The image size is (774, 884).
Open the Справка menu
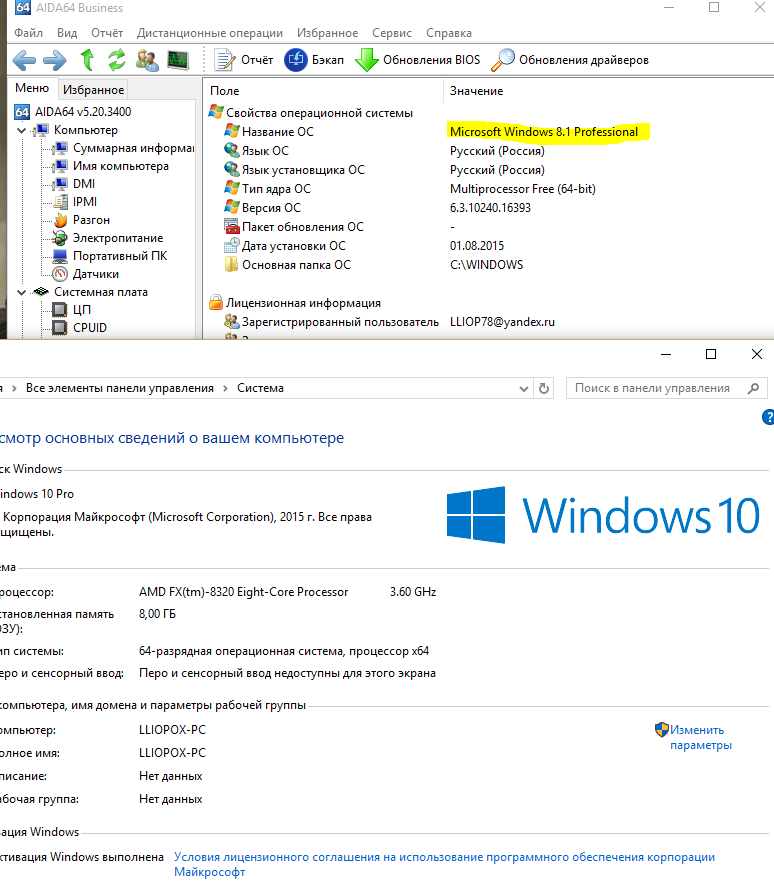[449, 33]
